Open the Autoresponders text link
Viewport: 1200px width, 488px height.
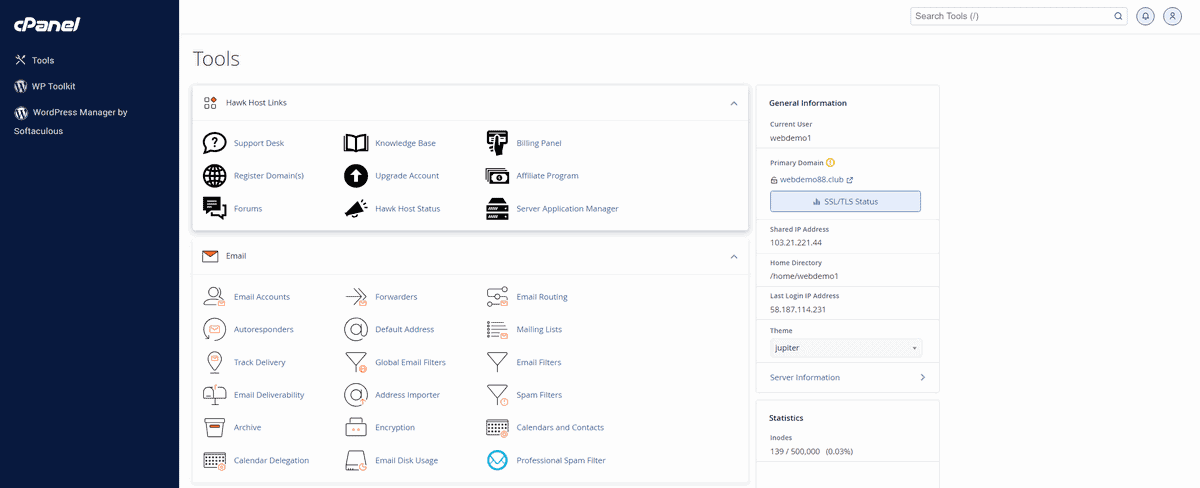point(264,329)
